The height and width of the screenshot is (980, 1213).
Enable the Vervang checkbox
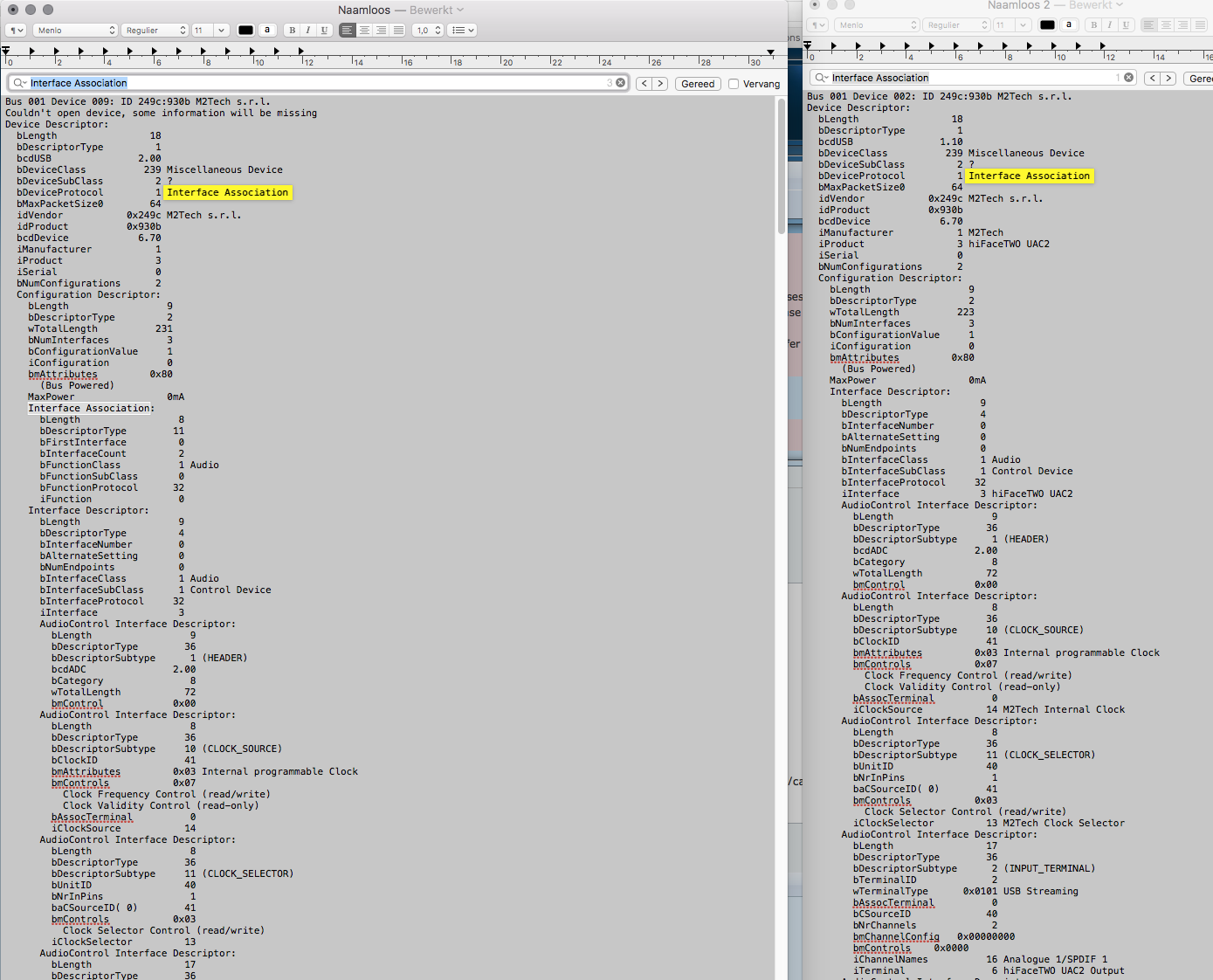tap(734, 84)
